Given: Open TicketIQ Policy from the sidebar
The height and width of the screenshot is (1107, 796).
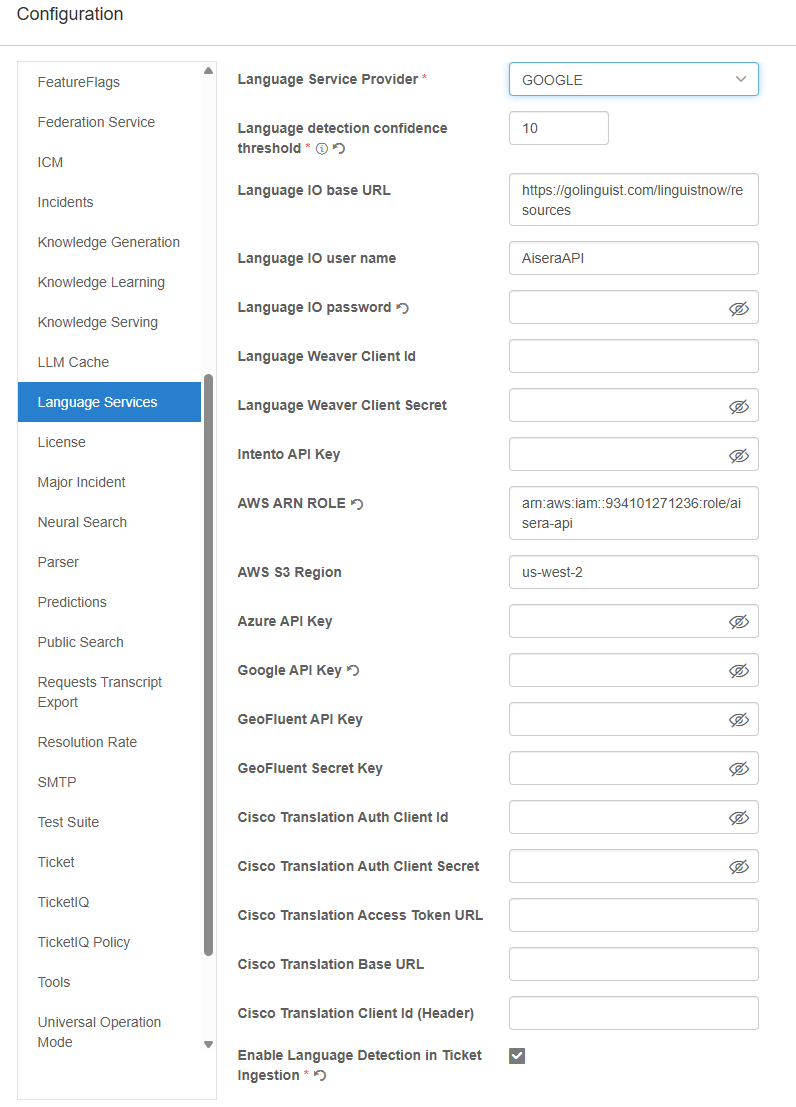Looking at the screenshot, I should click(84, 942).
